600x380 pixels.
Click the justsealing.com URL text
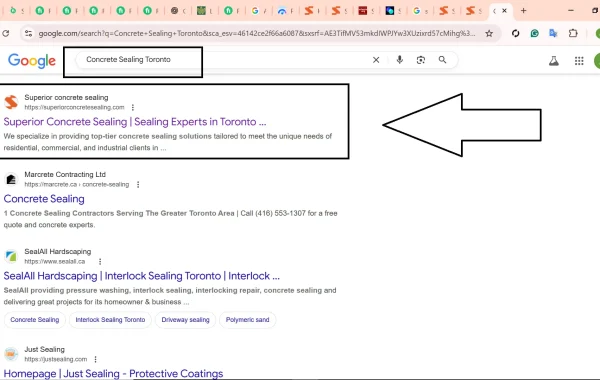pos(56,359)
